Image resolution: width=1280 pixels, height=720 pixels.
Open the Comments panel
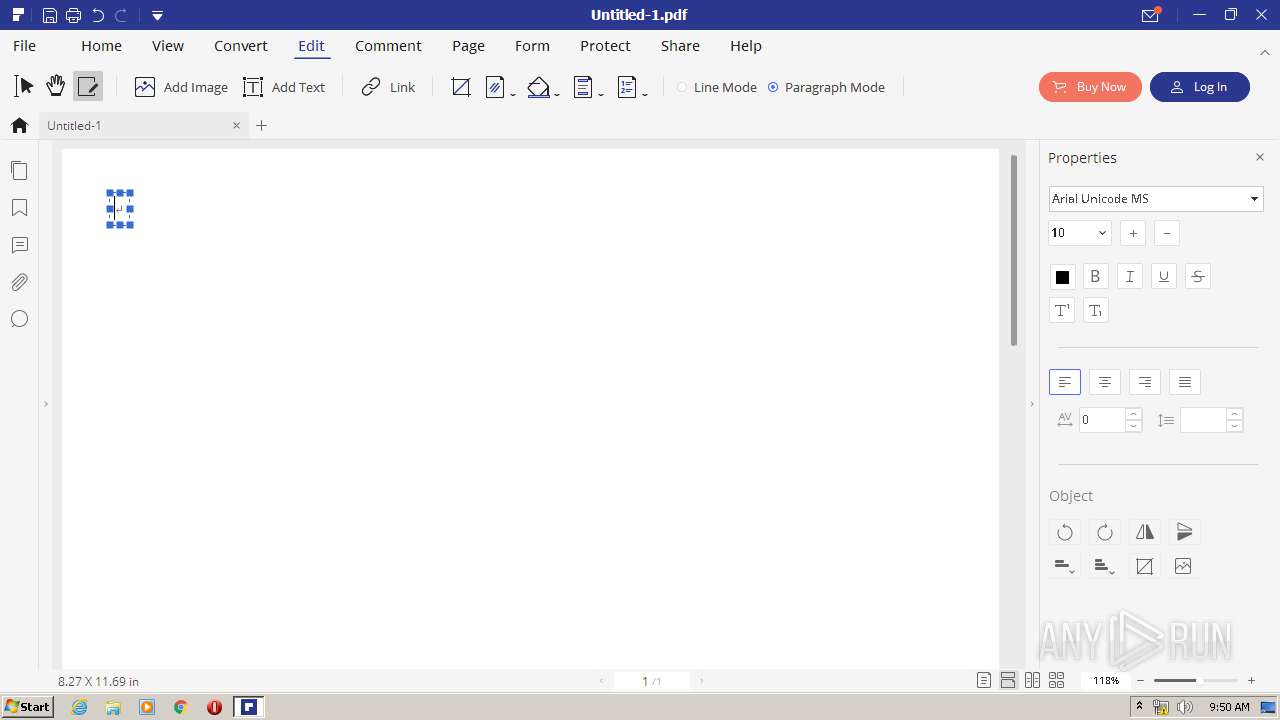(x=19, y=245)
